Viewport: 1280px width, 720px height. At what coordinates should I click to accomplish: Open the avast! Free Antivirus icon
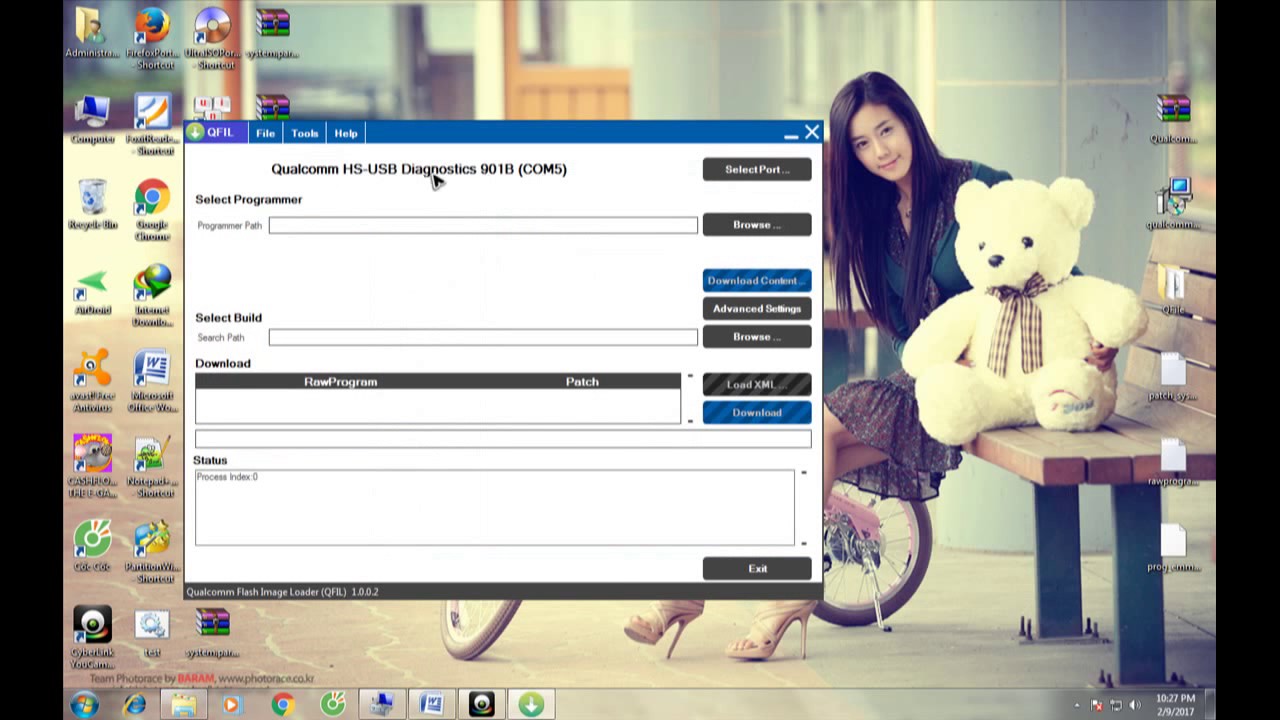tap(92, 381)
